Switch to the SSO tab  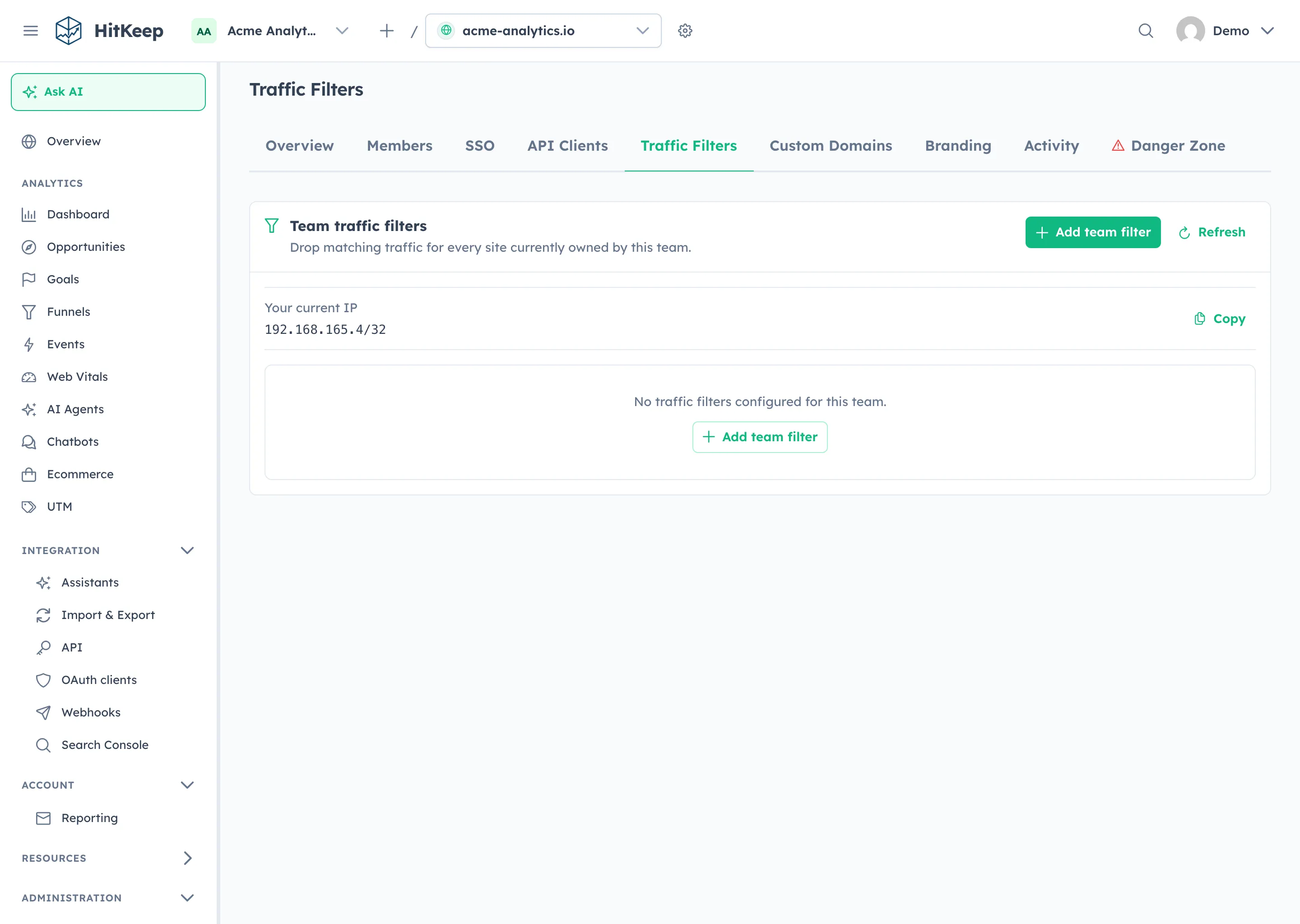point(480,146)
